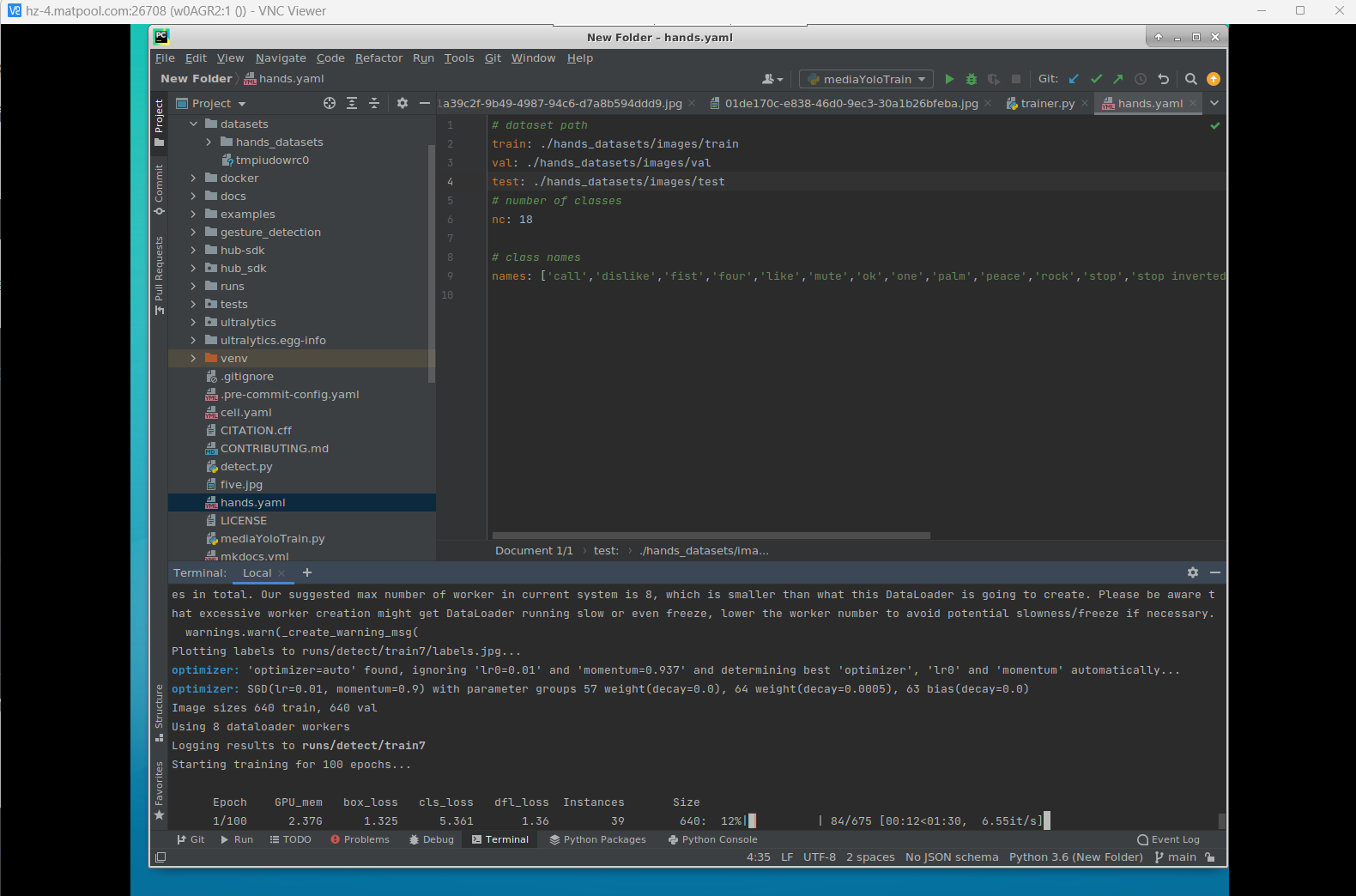Screen dimensions: 1356x896
Task: Start debugging with the bug icon
Action: 972,79
